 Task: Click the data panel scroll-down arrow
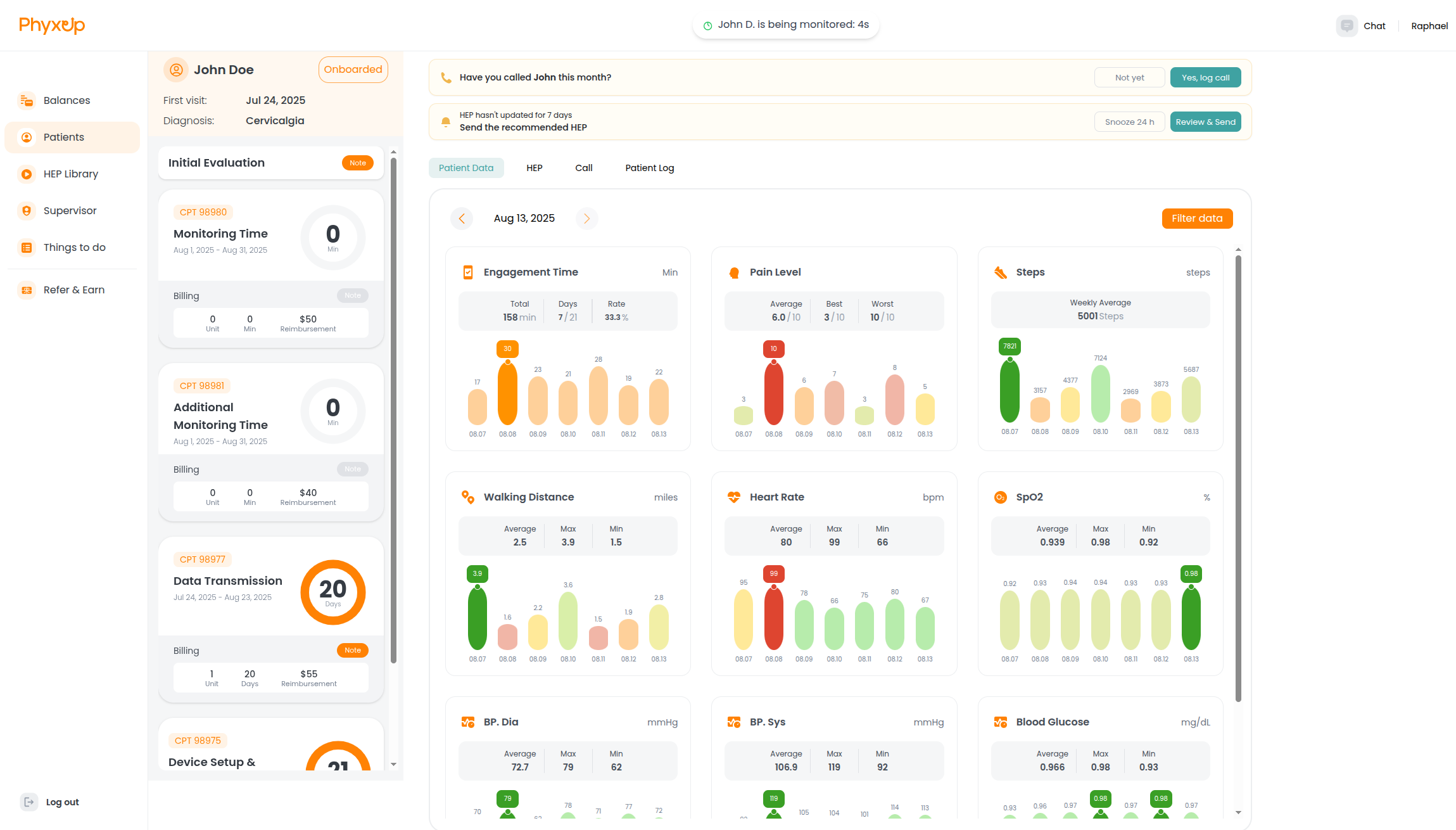tap(1238, 812)
